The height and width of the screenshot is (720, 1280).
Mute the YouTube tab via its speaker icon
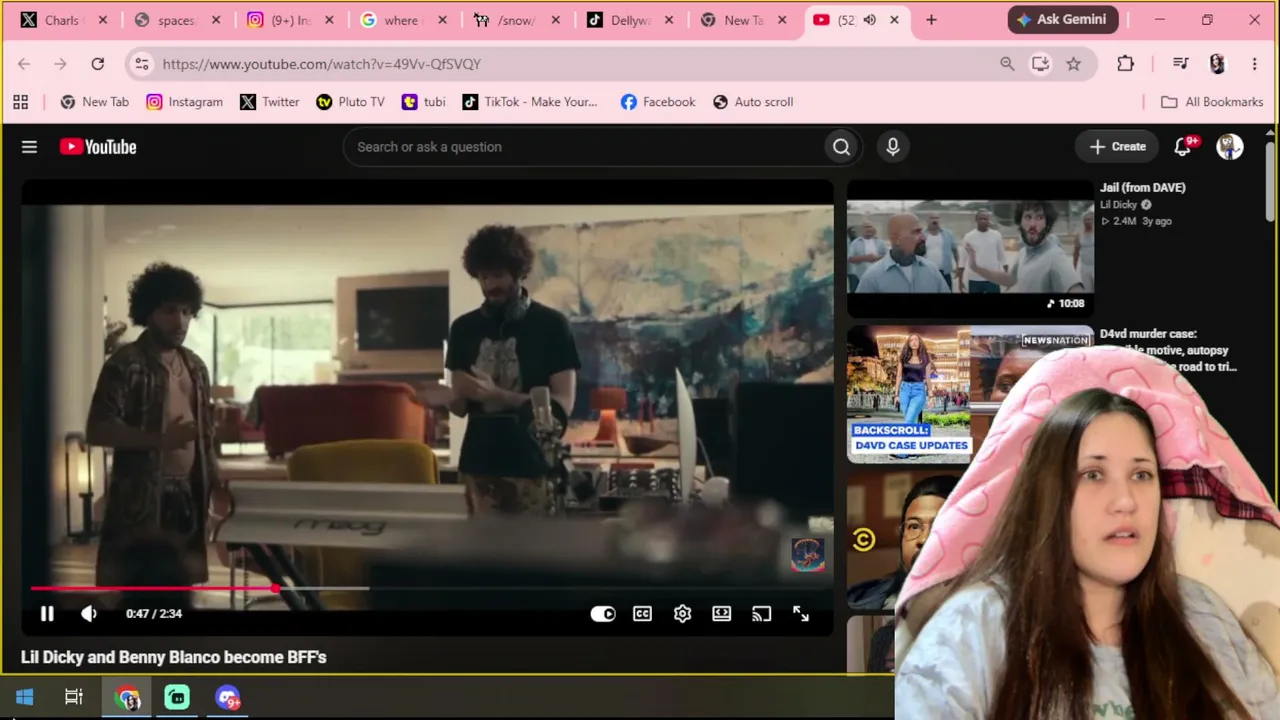pos(870,20)
